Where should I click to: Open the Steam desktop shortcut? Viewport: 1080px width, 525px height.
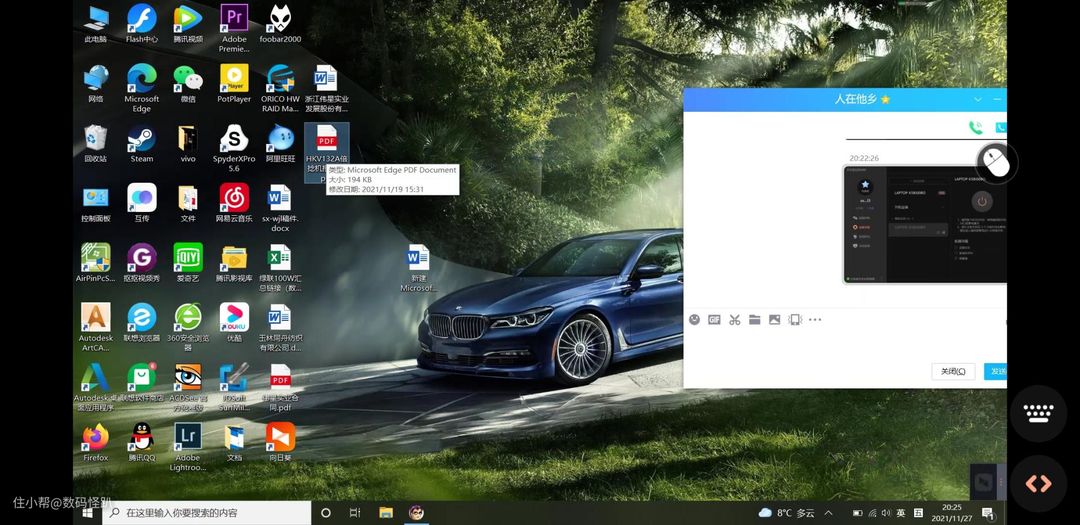pyautogui.click(x=142, y=141)
